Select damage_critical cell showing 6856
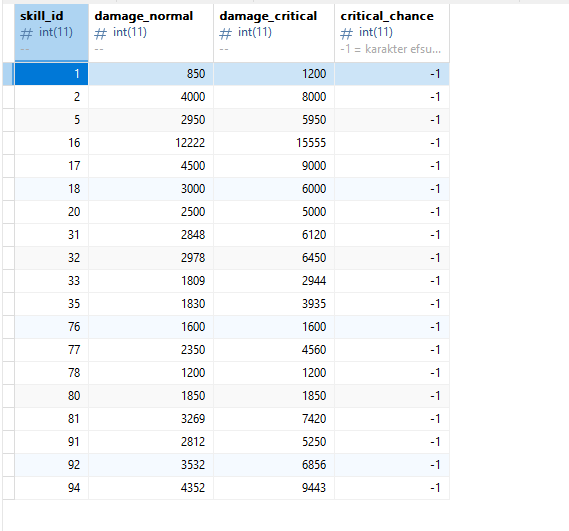 pyautogui.click(x=274, y=465)
